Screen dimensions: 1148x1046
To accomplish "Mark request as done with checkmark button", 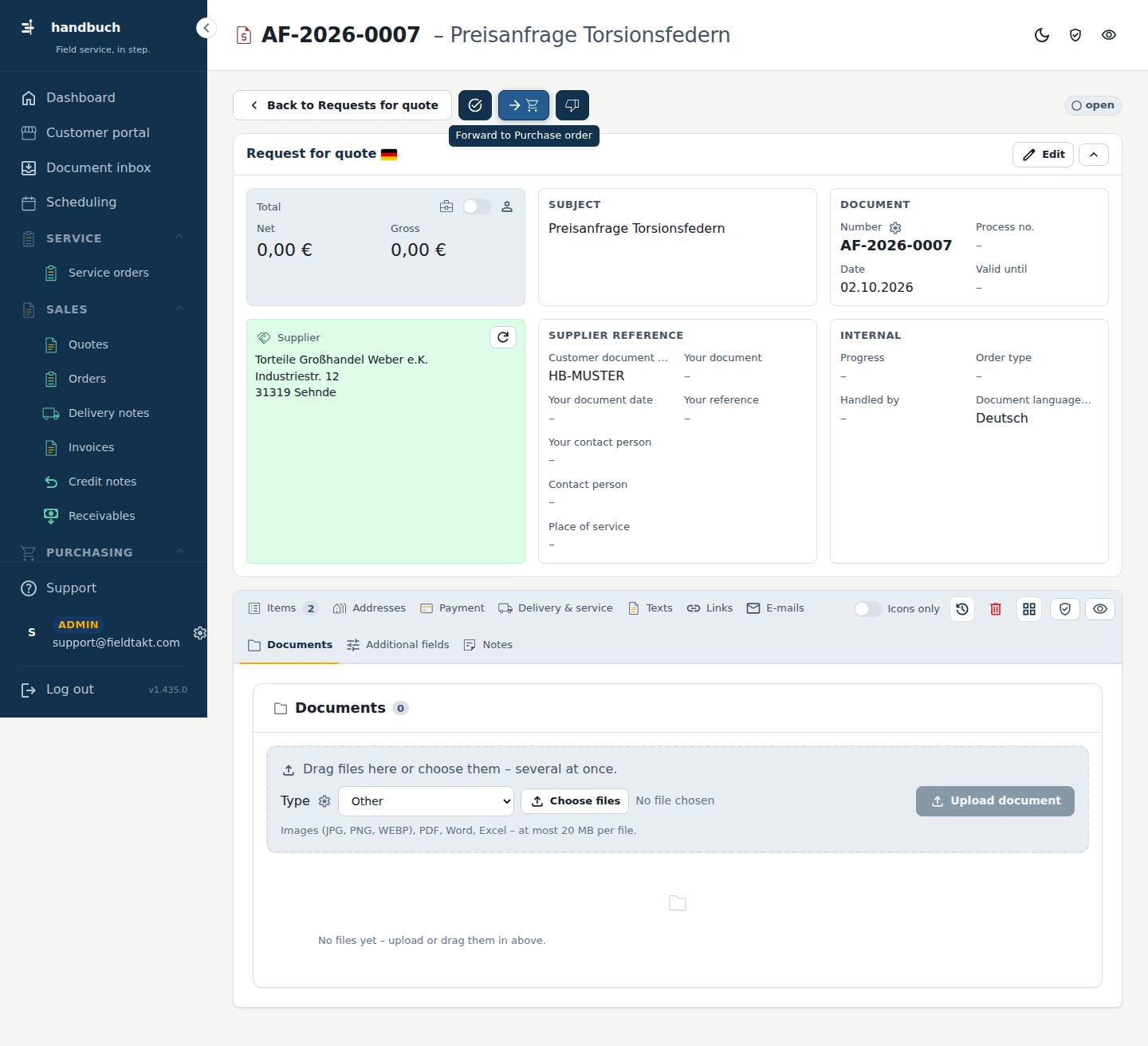I will pos(475,105).
